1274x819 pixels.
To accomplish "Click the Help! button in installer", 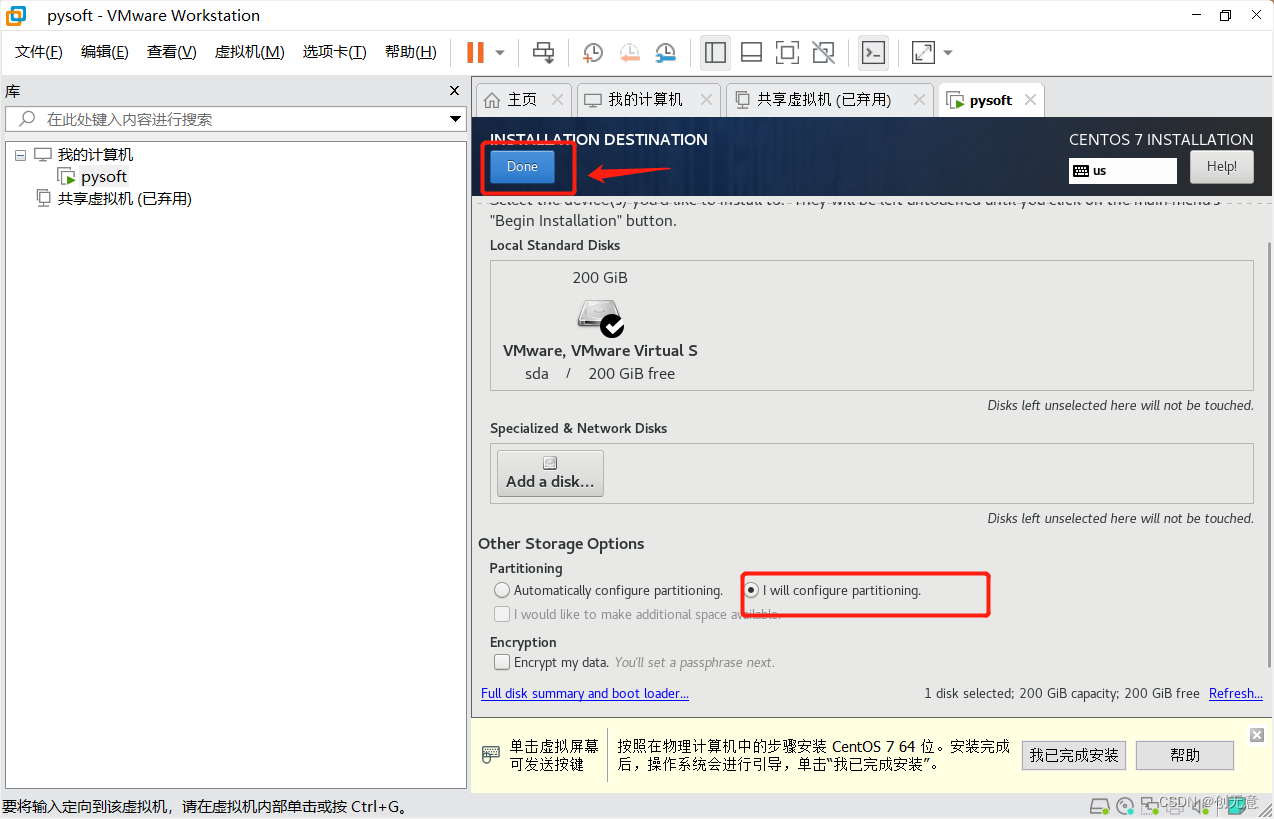I will pos(1221,167).
